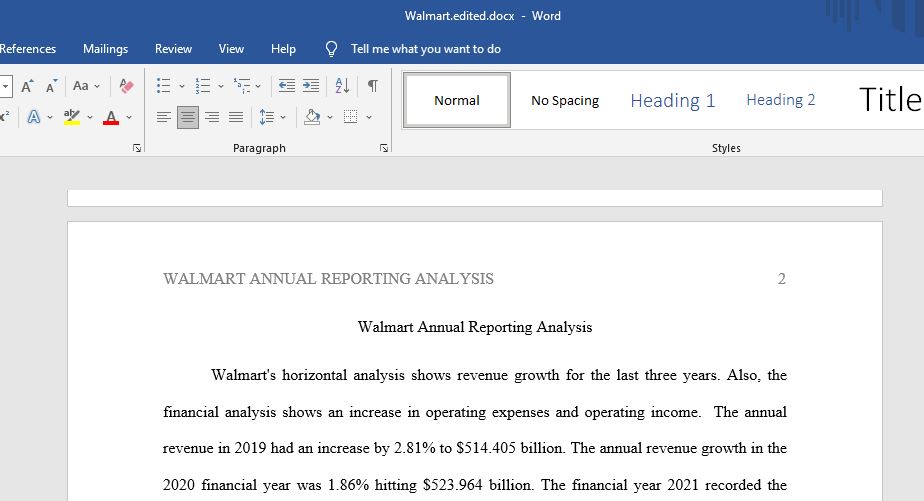Screen dimensions: 924x501
Task: Expand the shading color dropdown arrow
Action: [329, 117]
